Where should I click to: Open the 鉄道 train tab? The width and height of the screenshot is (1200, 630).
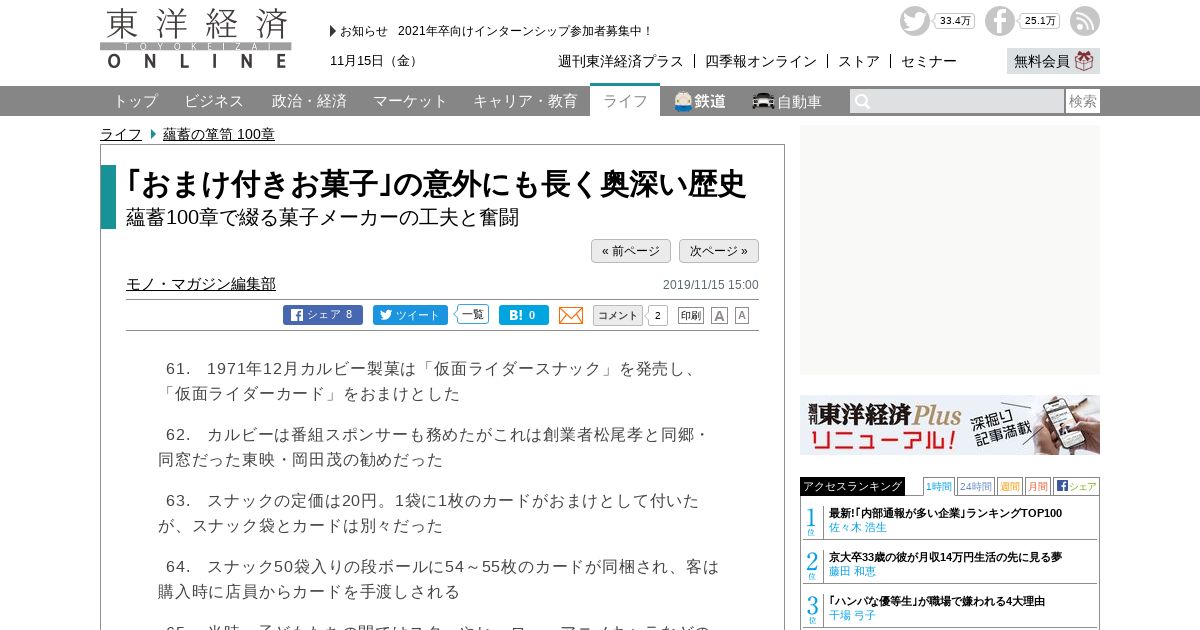point(700,101)
